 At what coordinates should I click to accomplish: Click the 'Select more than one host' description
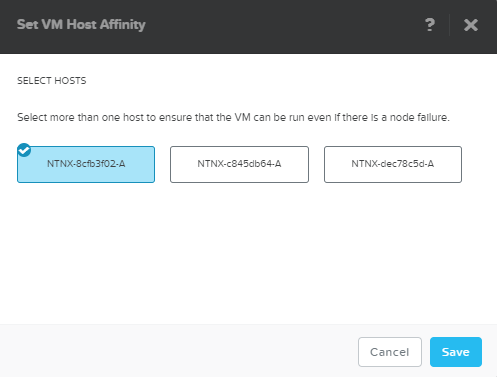[x=233, y=117]
